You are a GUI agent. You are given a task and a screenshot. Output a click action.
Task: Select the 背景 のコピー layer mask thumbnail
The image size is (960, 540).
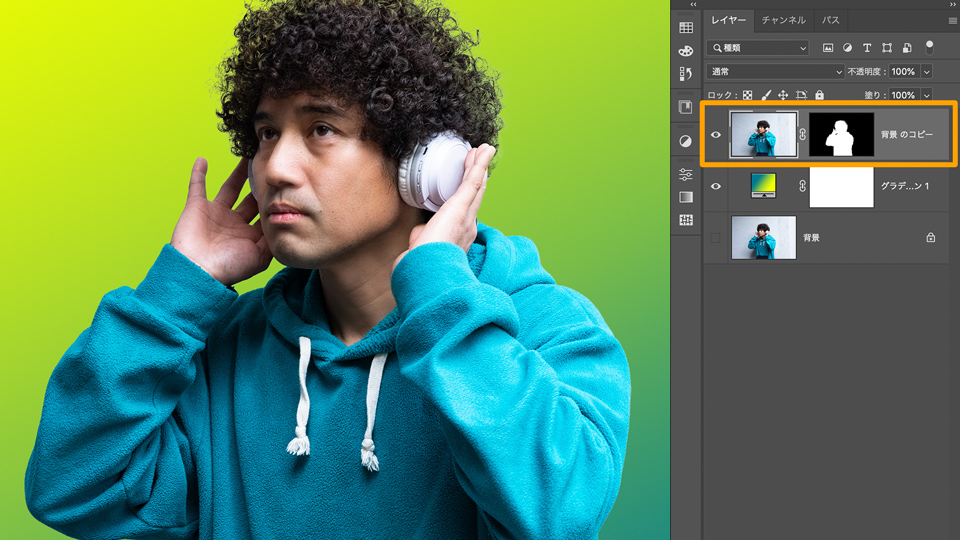coord(842,134)
